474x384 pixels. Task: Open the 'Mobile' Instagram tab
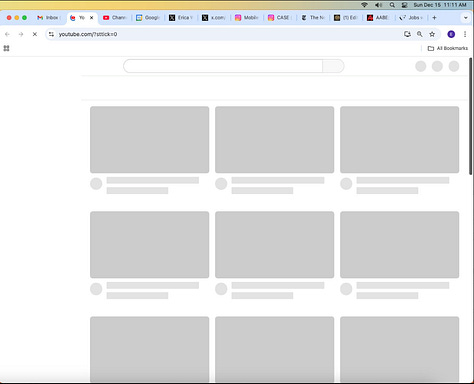[x=247, y=18]
